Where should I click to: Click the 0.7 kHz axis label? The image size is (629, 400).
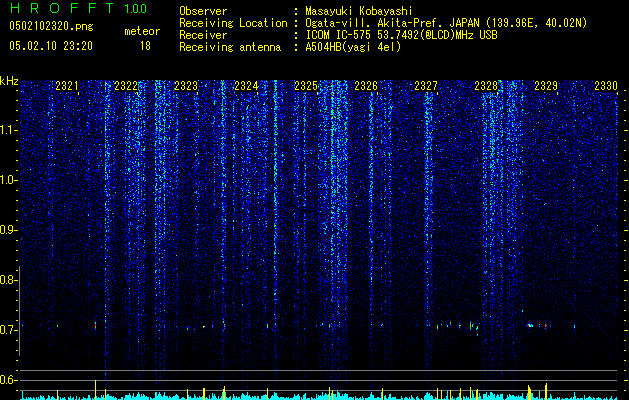[x=8, y=330]
